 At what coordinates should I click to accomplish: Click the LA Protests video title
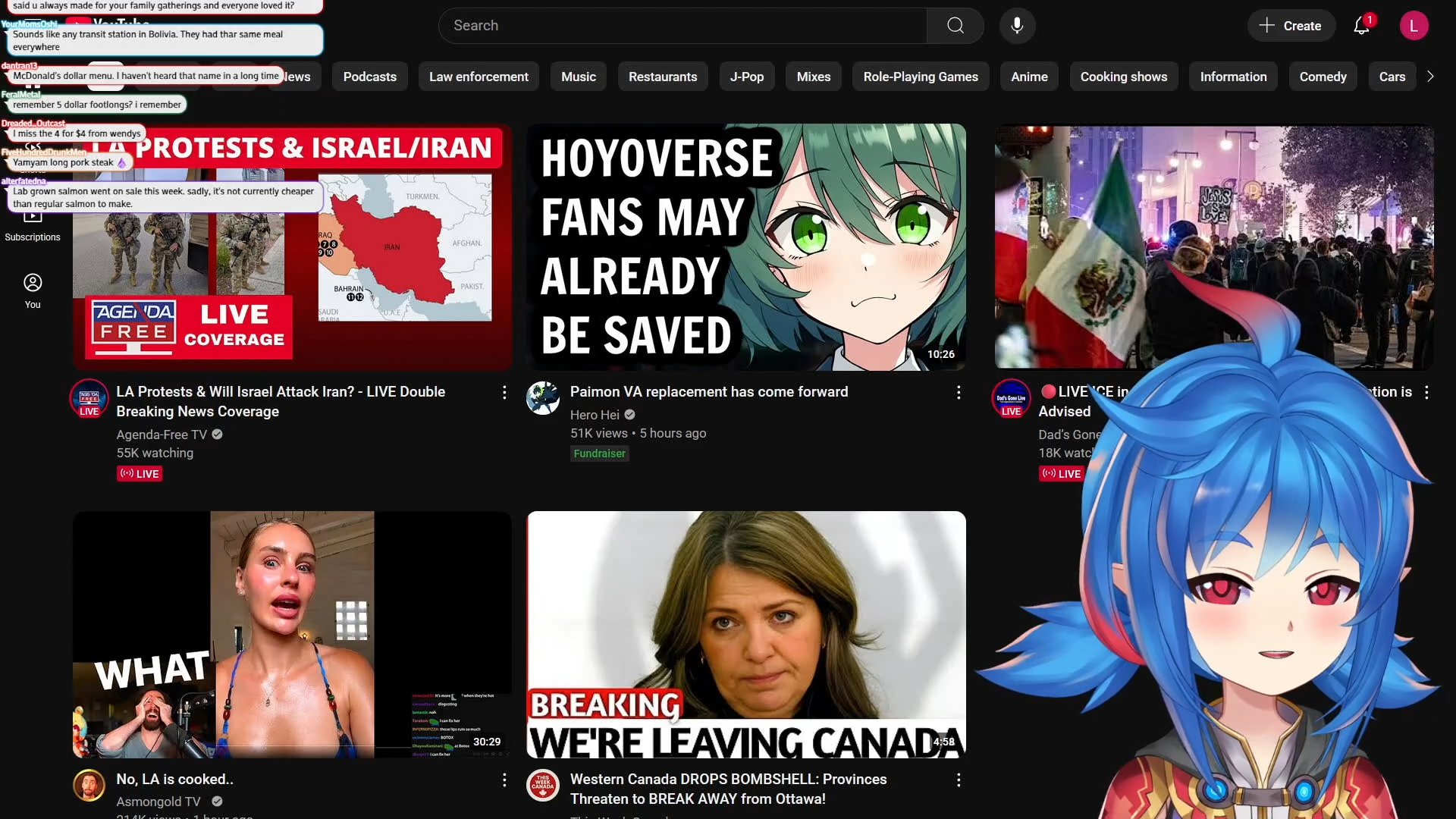281,401
